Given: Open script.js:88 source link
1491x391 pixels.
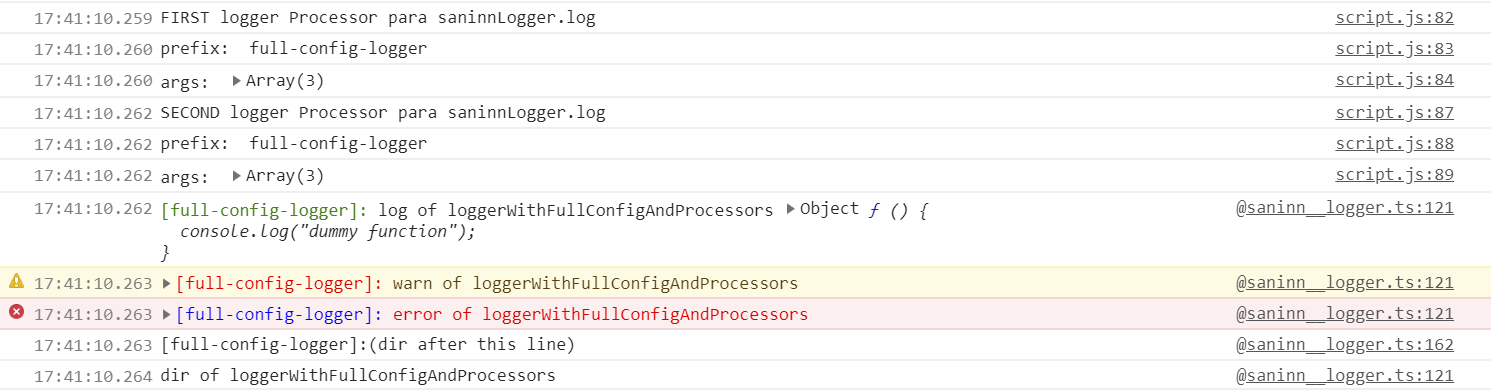Looking at the screenshot, I should 1394,144.
